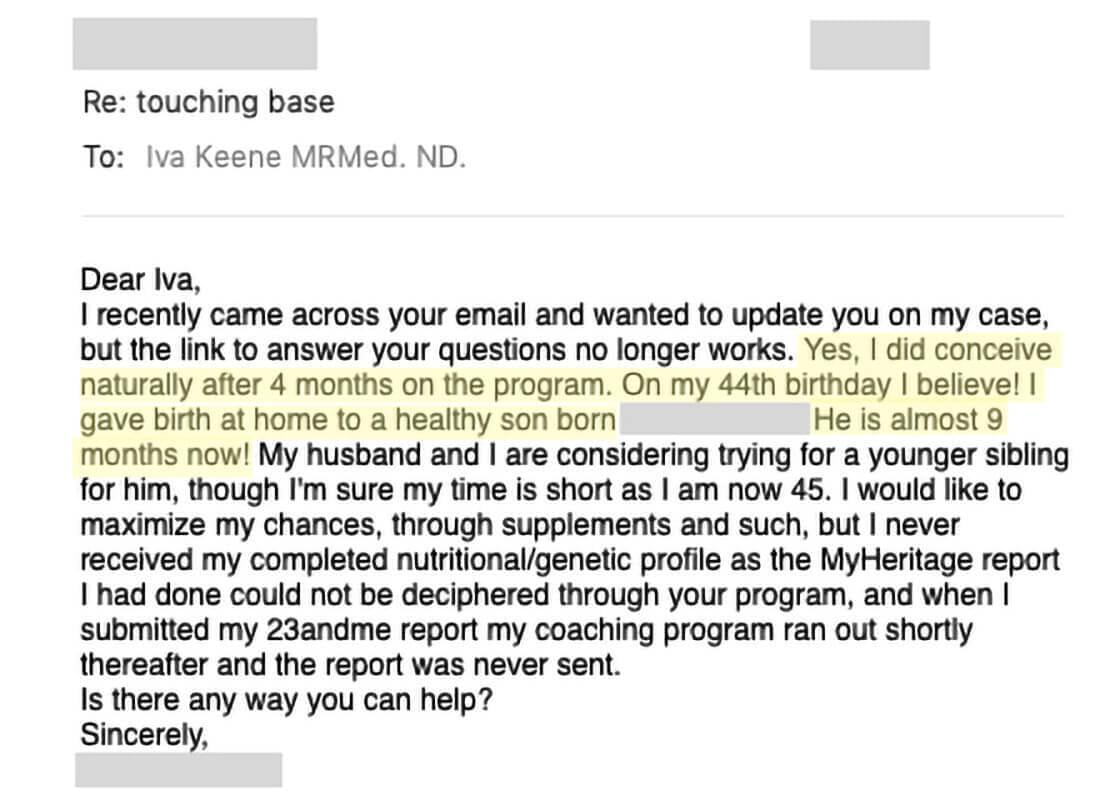Screen dimensions: 1115x805
Task: Click the redacted sender name block at top
Action: [x=195, y=44]
